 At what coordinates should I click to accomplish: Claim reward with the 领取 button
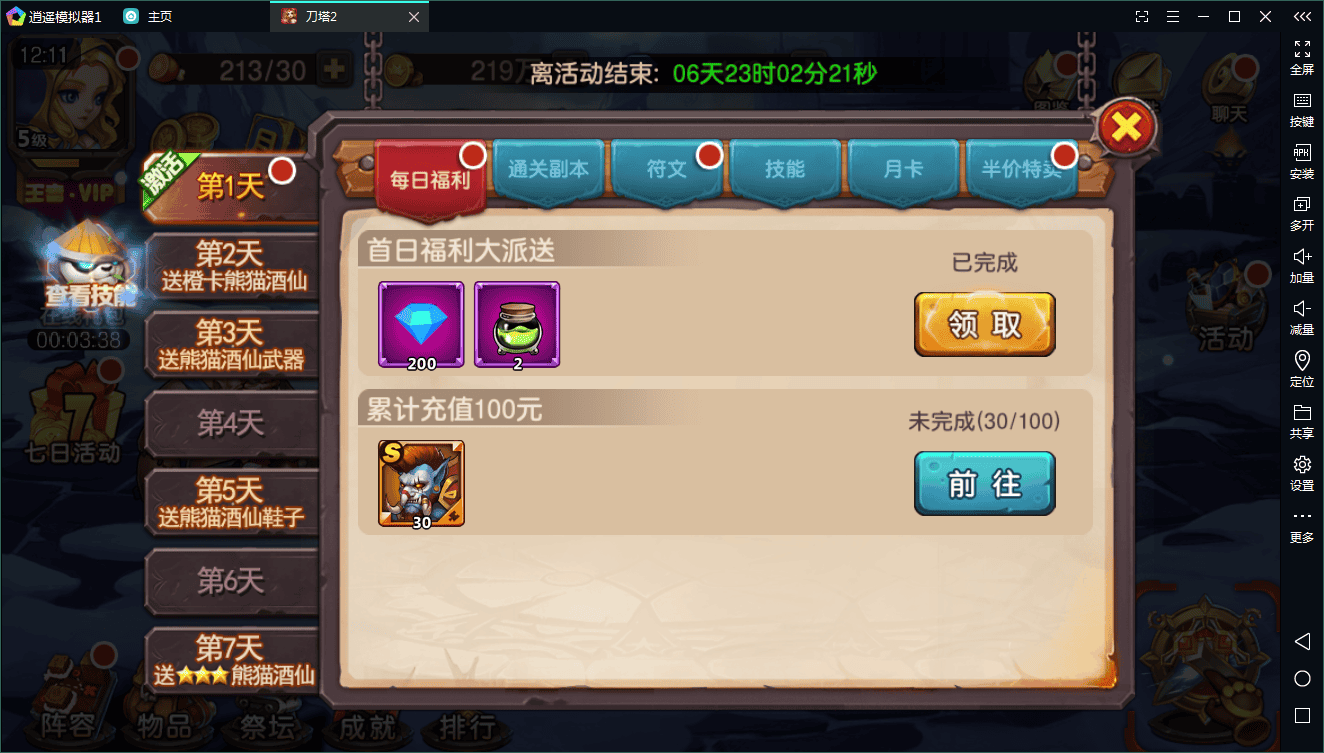[985, 324]
